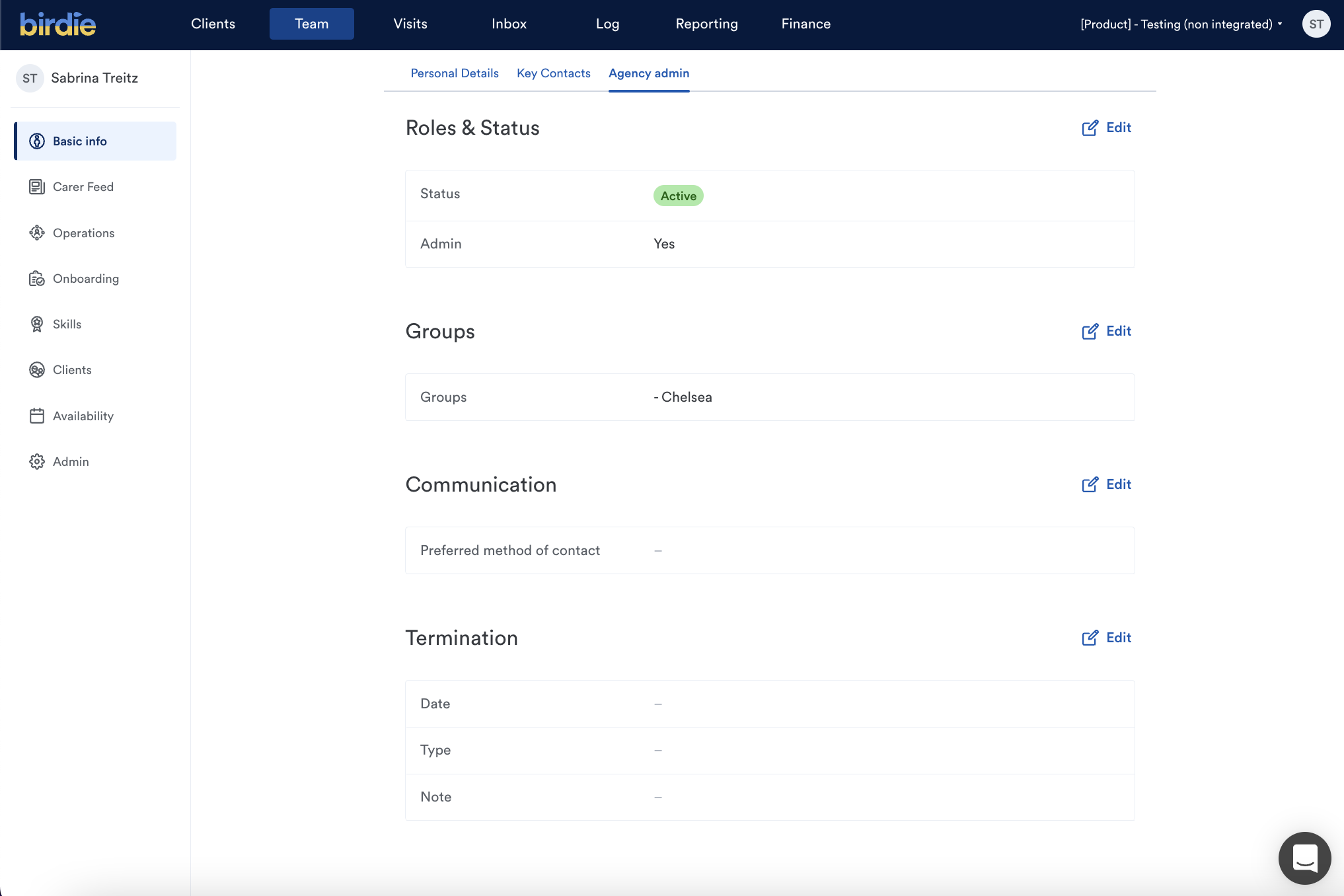Viewport: 1344px width, 896px height.
Task: Click the pencil icon beside Roles & Status
Action: pyautogui.click(x=1090, y=128)
